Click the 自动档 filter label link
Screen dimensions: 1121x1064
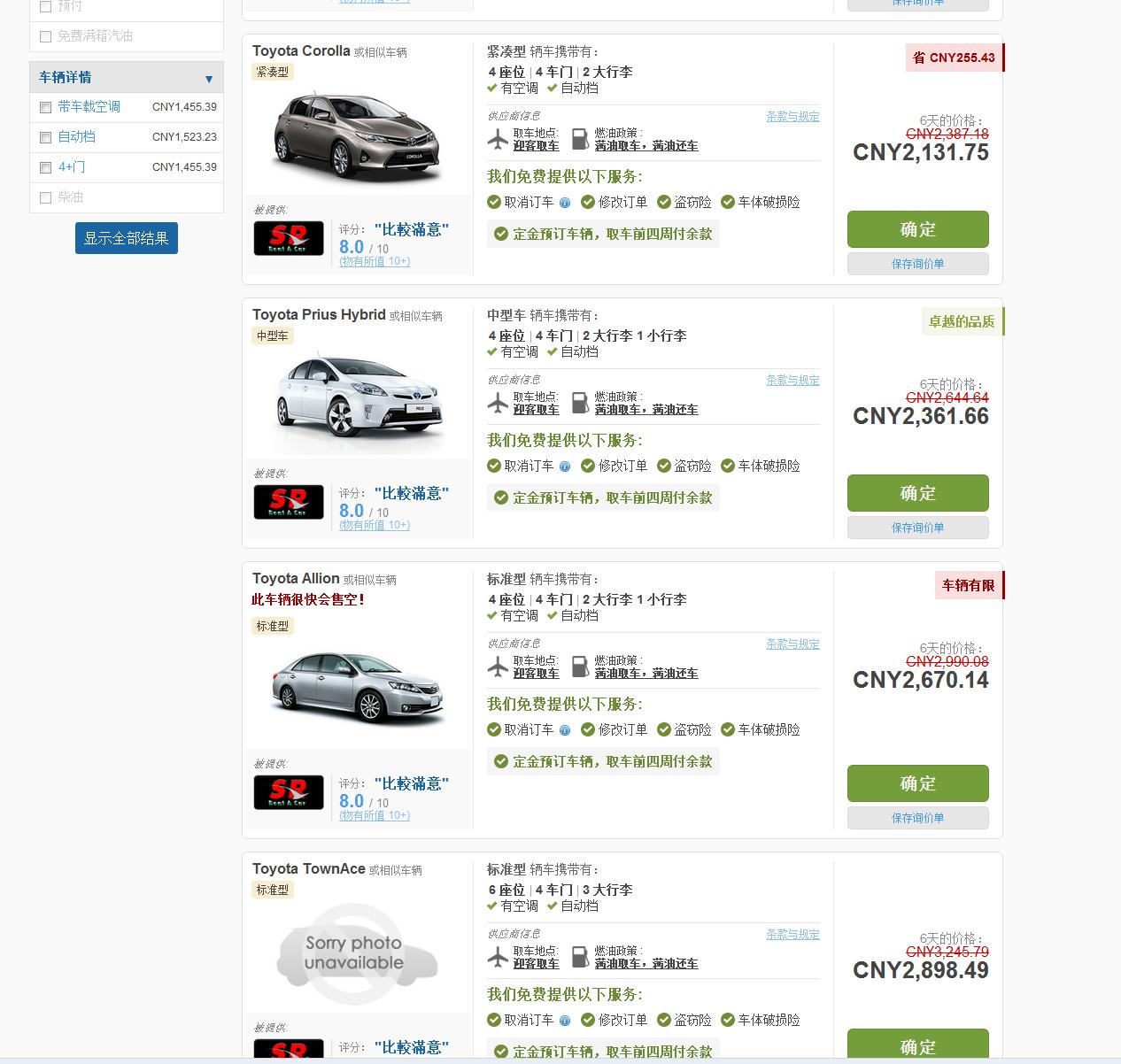point(77,137)
